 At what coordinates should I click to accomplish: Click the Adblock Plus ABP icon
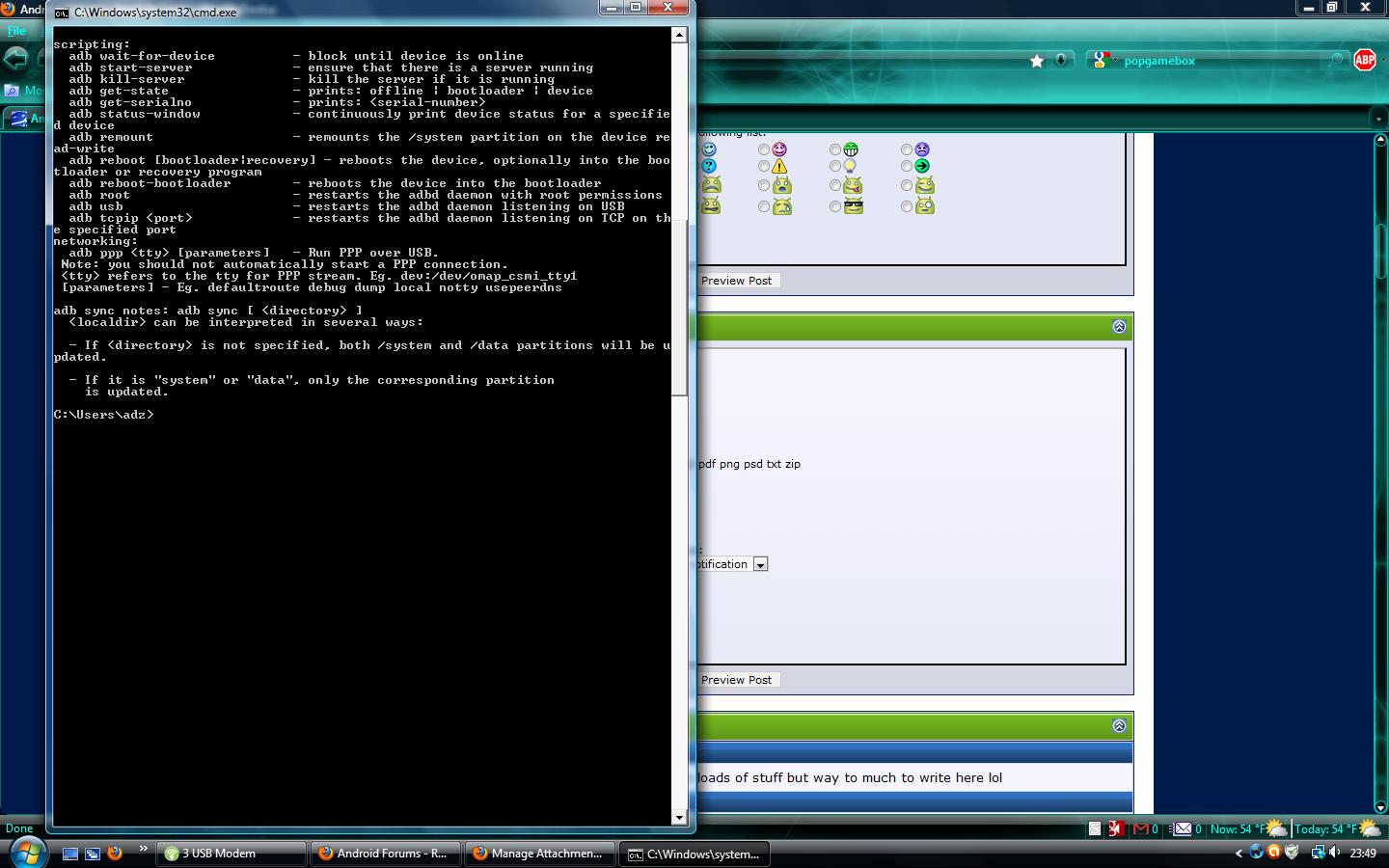coord(1364,60)
